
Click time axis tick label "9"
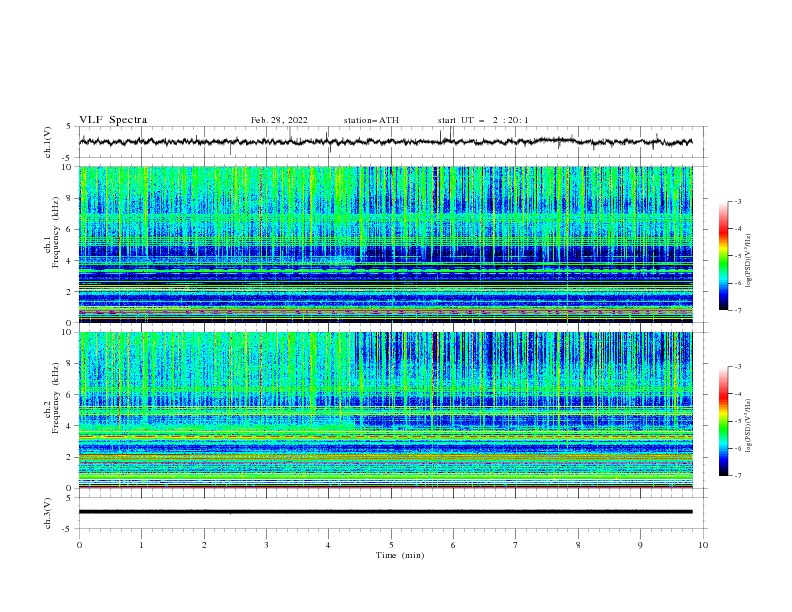(x=640, y=545)
